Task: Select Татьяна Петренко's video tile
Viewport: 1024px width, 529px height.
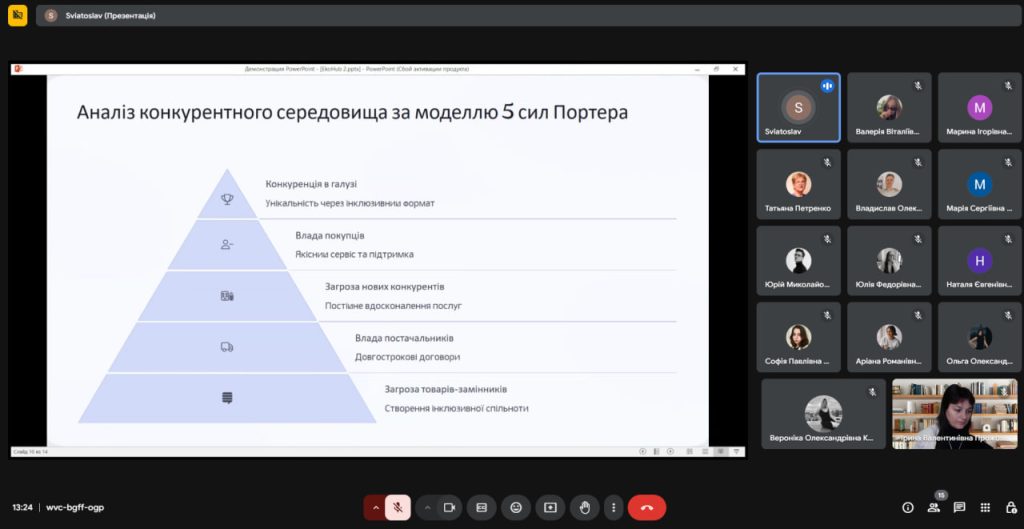Action: coord(798,185)
